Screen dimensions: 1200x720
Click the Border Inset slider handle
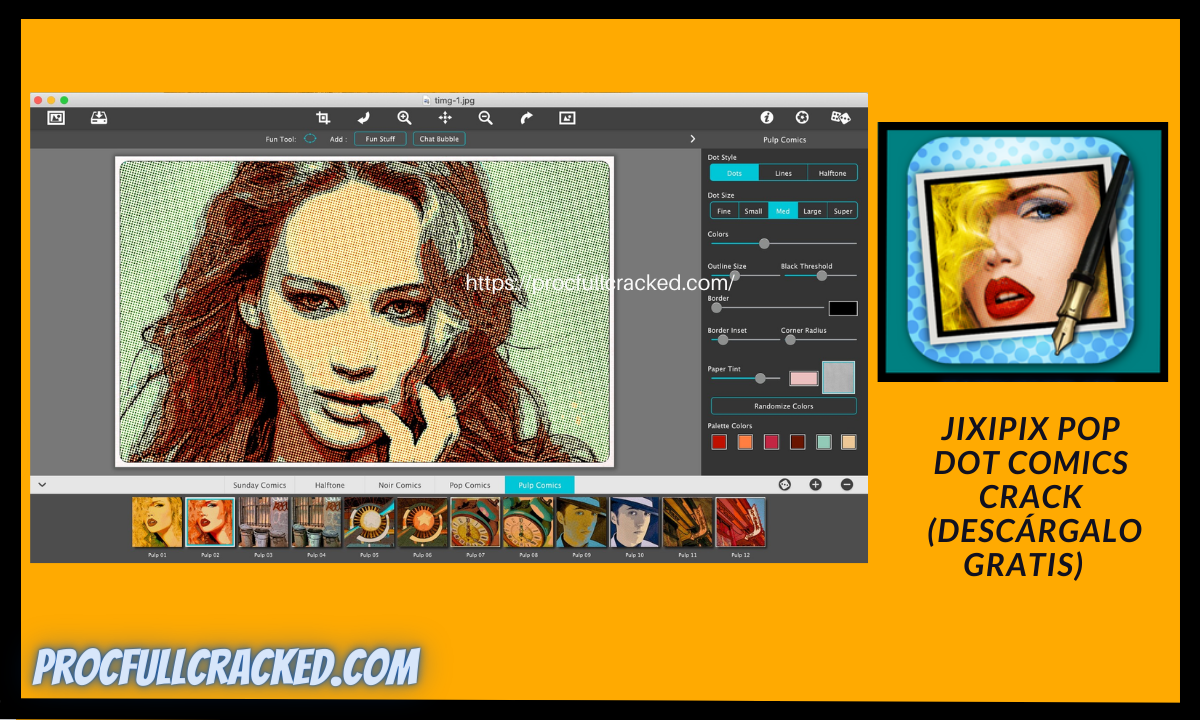pyautogui.click(x=723, y=339)
